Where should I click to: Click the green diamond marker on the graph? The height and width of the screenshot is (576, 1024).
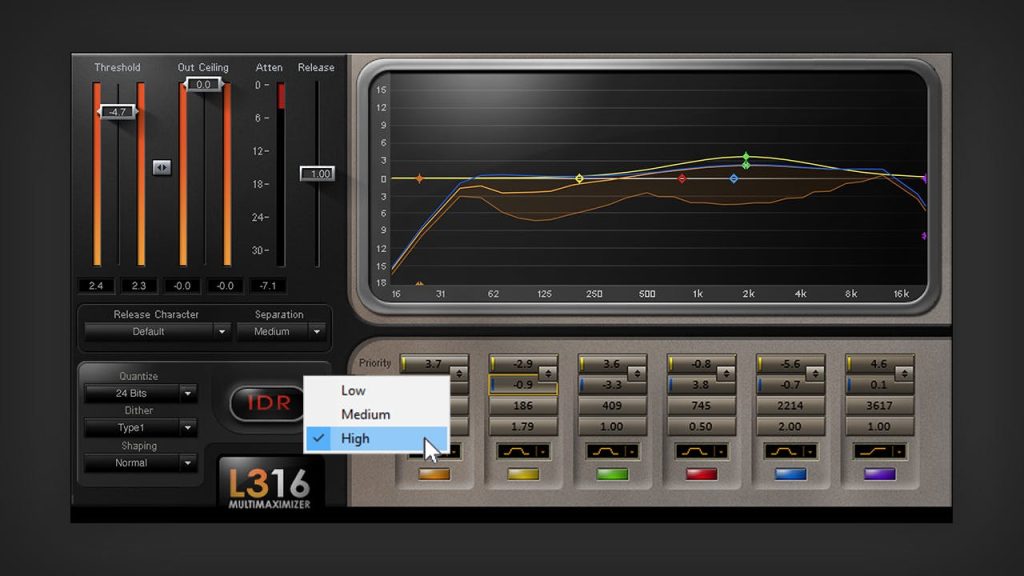[748, 155]
